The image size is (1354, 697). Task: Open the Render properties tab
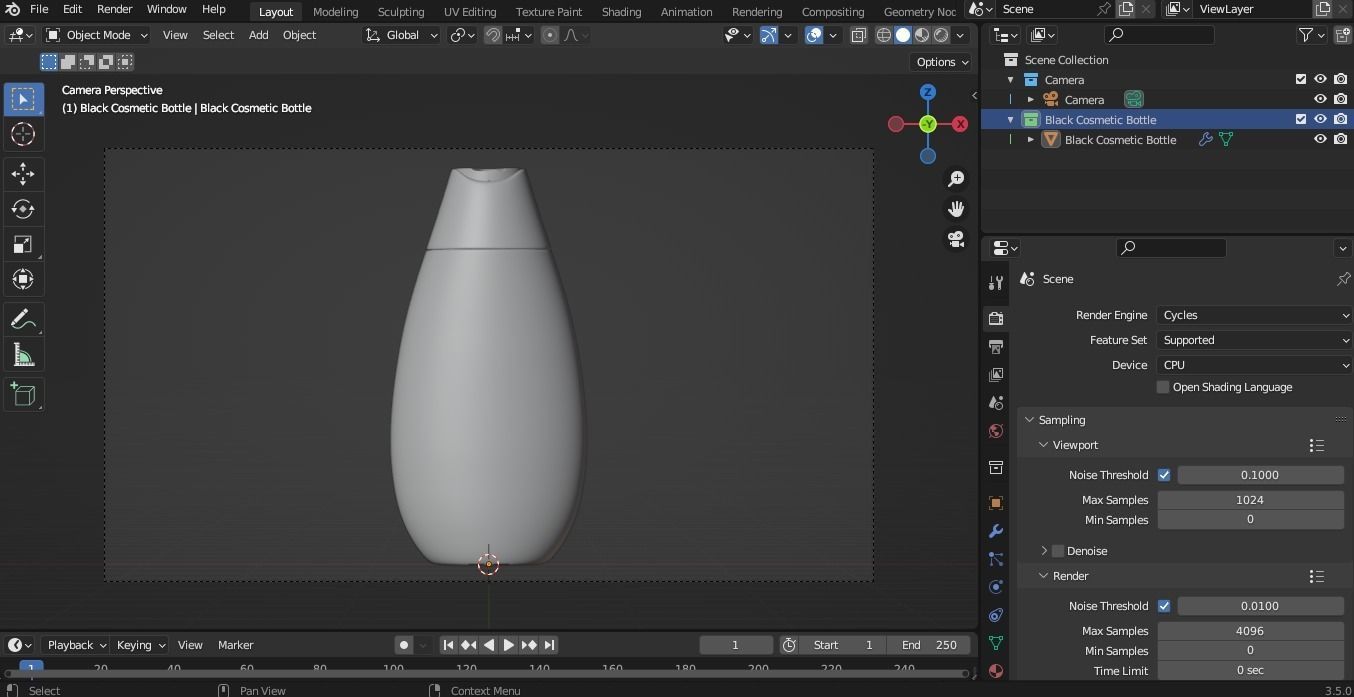[995, 318]
